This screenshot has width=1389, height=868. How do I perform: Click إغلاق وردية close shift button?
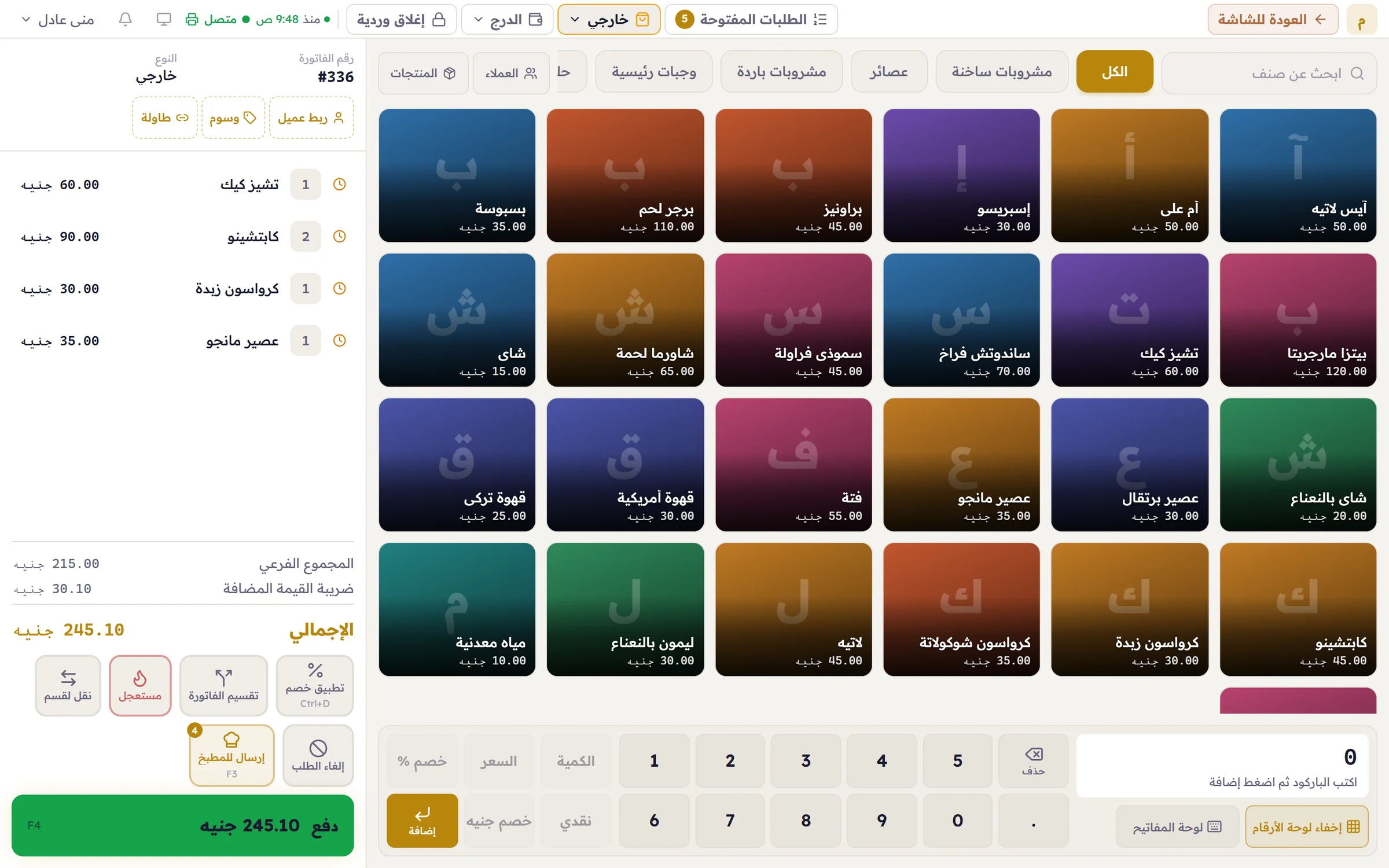point(401,20)
